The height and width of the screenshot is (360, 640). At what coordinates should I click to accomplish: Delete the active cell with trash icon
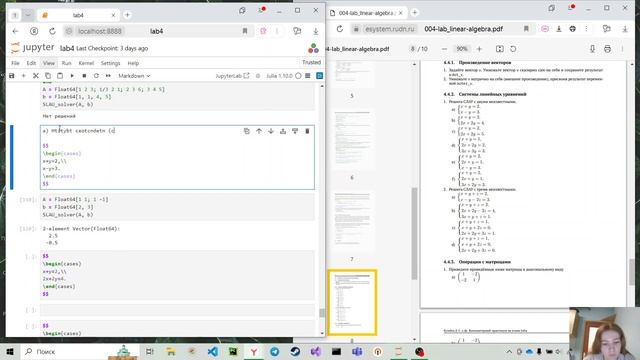tap(307, 131)
